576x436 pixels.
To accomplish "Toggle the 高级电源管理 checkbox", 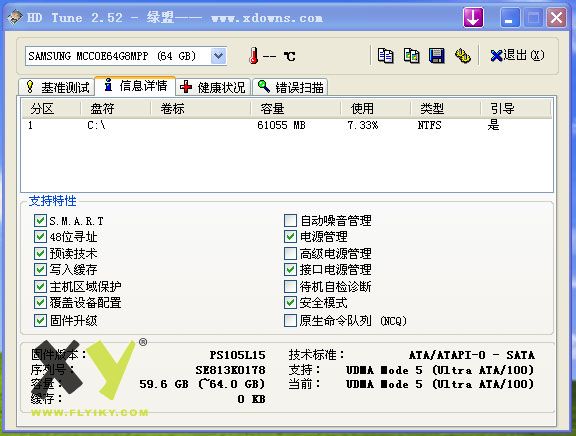I will 290,253.
